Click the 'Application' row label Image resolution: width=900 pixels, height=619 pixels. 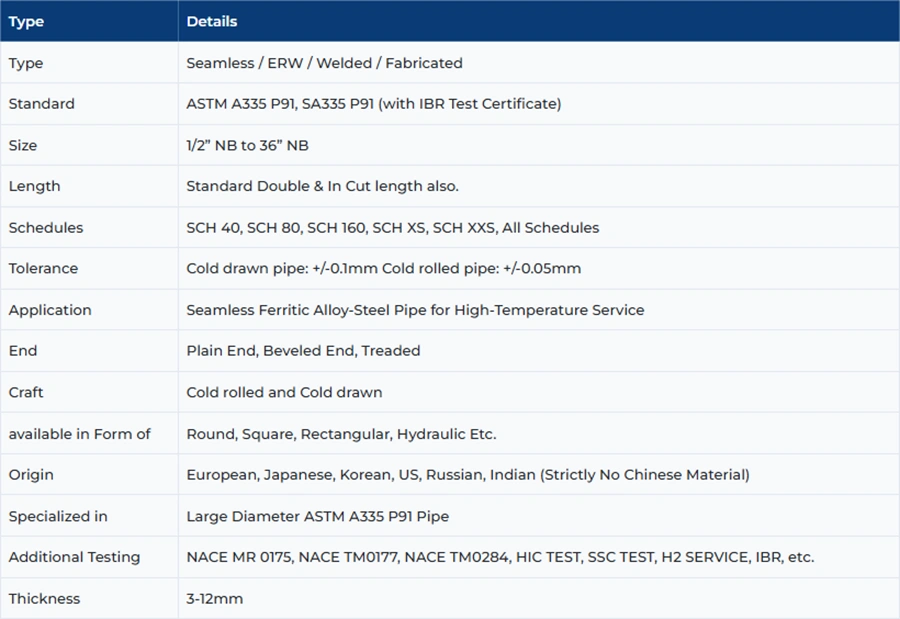pos(50,310)
